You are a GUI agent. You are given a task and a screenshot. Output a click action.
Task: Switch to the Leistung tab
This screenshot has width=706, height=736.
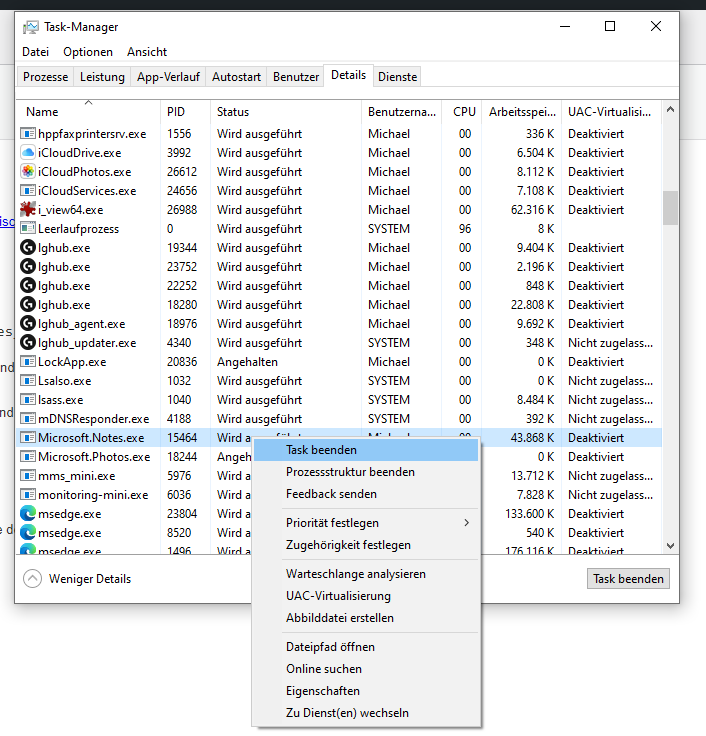click(102, 77)
